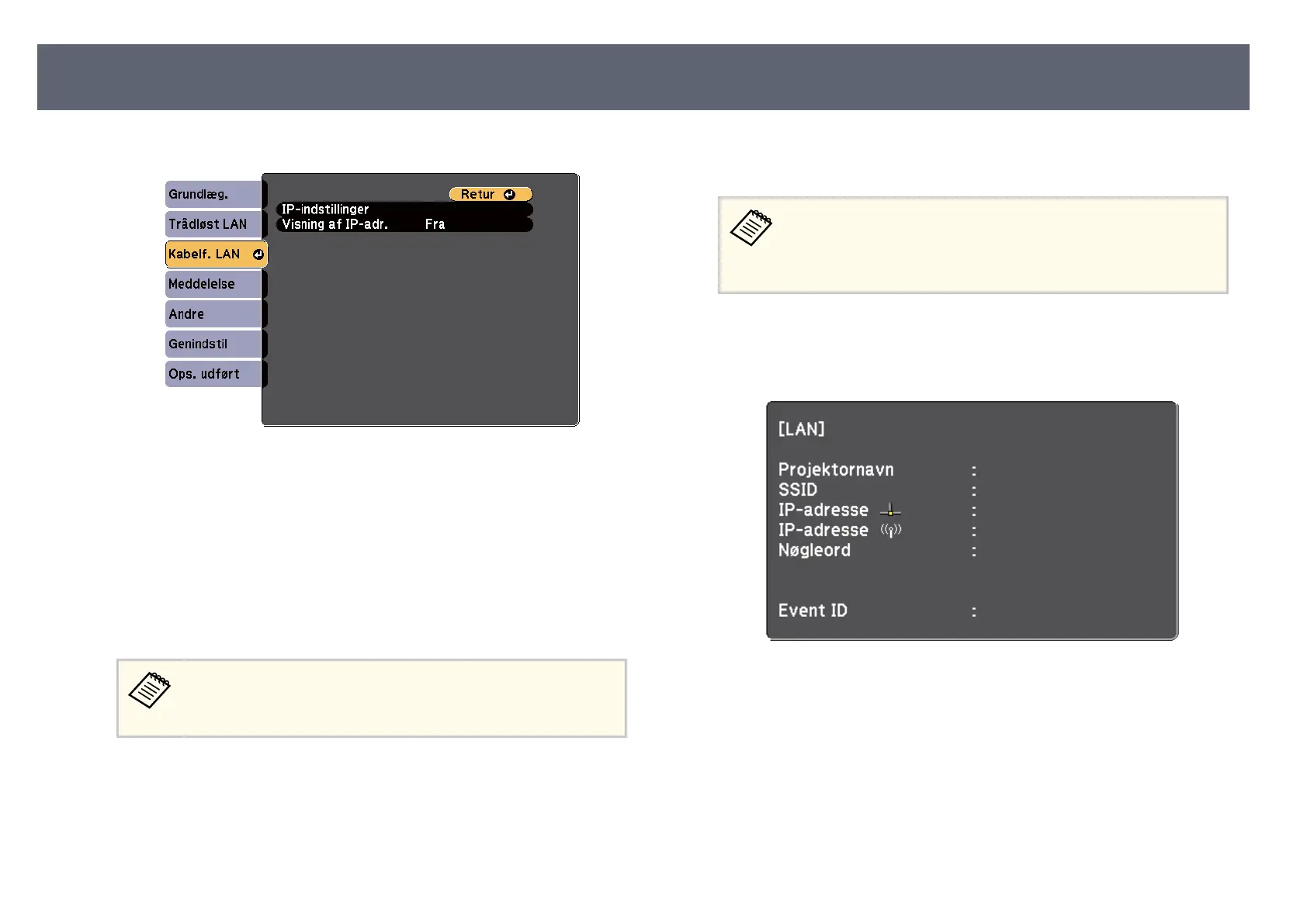Click the enter arrow icon on Kabelf. LAN
This screenshot has height=924, width=1307.
tap(258, 254)
